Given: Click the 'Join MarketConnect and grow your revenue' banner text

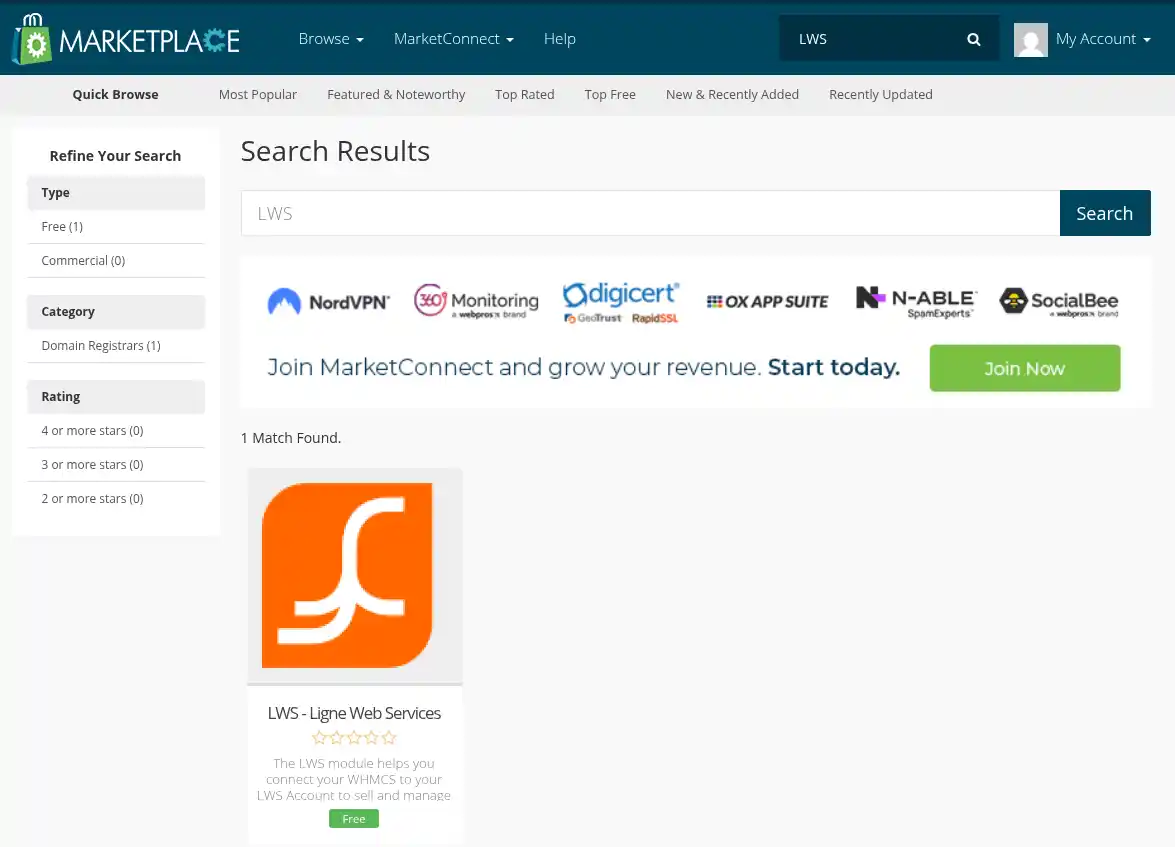Looking at the screenshot, I should pyautogui.click(x=583, y=367).
